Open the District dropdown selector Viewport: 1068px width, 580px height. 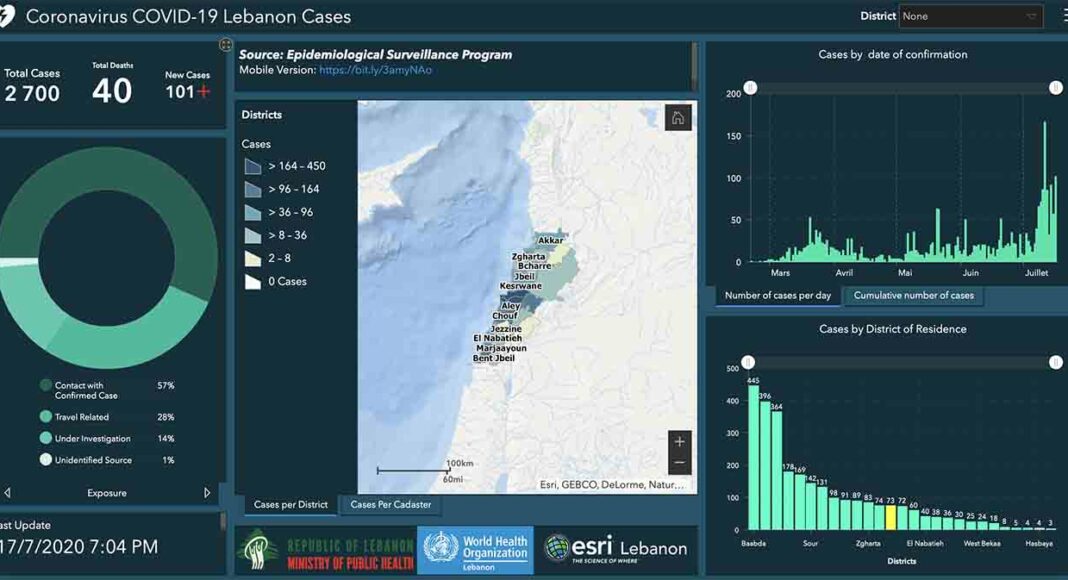(x=971, y=17)
